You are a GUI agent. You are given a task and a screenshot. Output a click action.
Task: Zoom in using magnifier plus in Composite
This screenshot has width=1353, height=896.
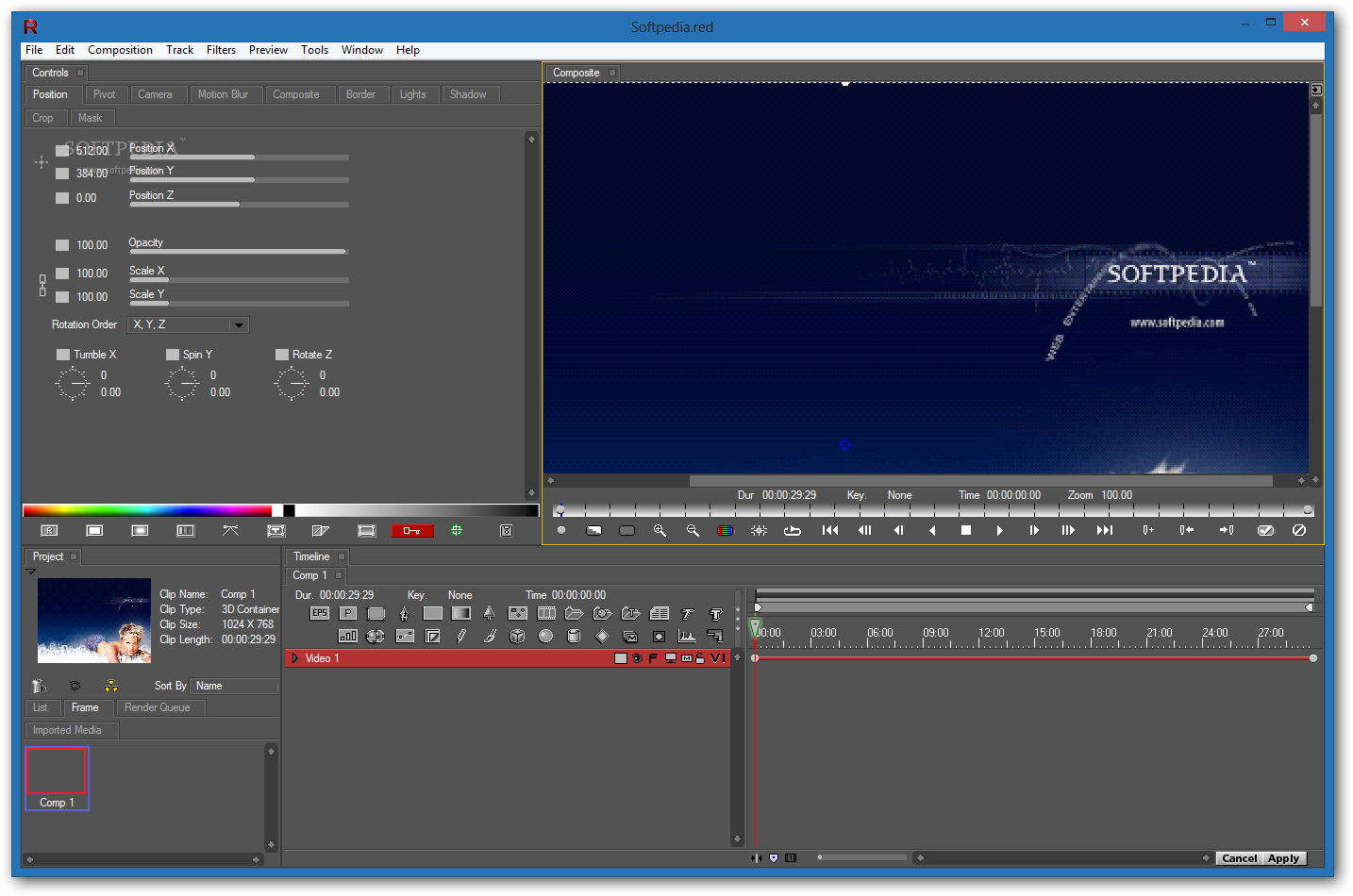click(660, 531)
